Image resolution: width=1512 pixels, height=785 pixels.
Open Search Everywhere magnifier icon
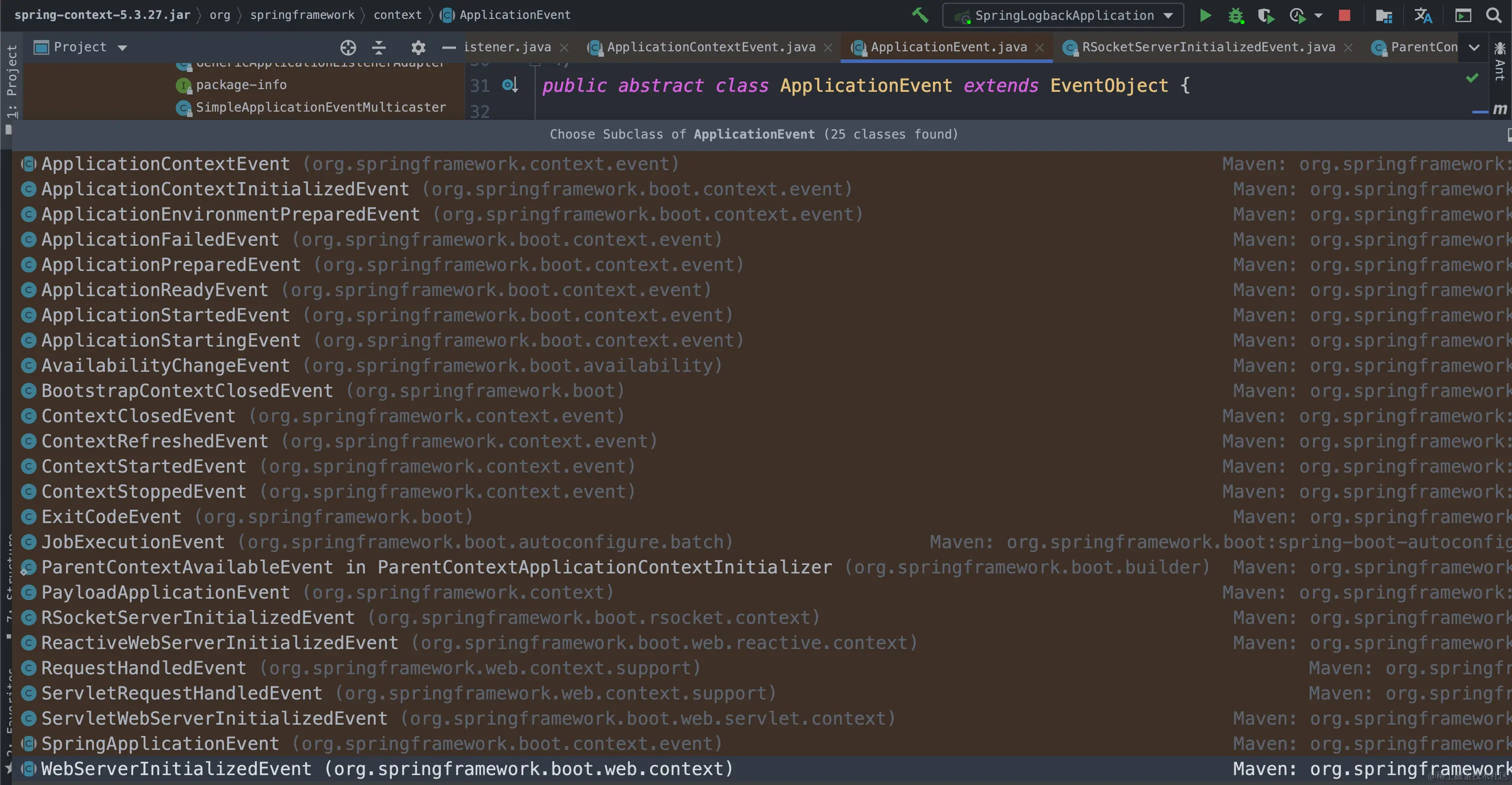click(1494, 15)
